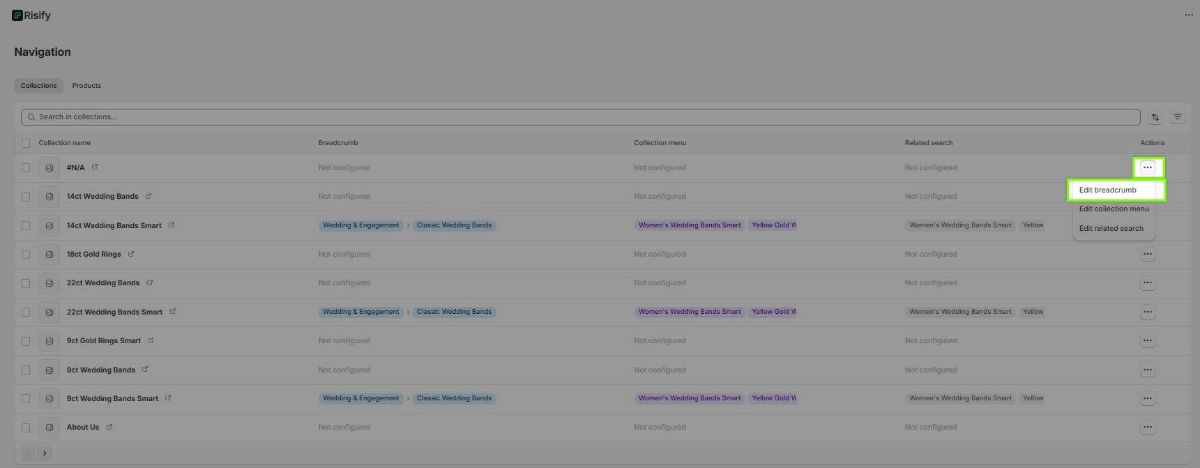Viewport: 1200px width, 468px height.
Task: Select Edit related search menu option
Action: click(x=1111, y=228)
